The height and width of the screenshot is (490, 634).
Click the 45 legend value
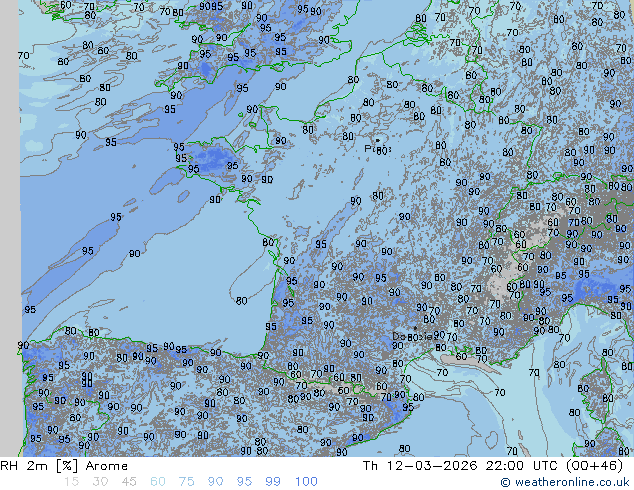click(129, 482)
